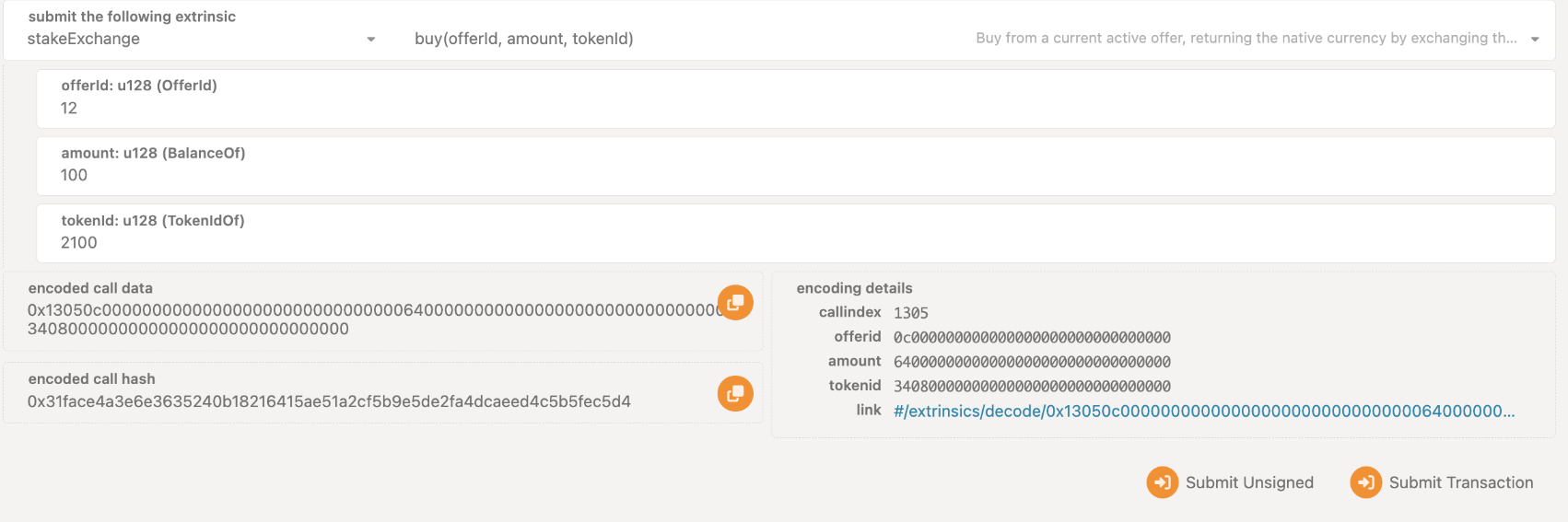
Task: Click the callindex value 1305
Action: coord(911,313)
